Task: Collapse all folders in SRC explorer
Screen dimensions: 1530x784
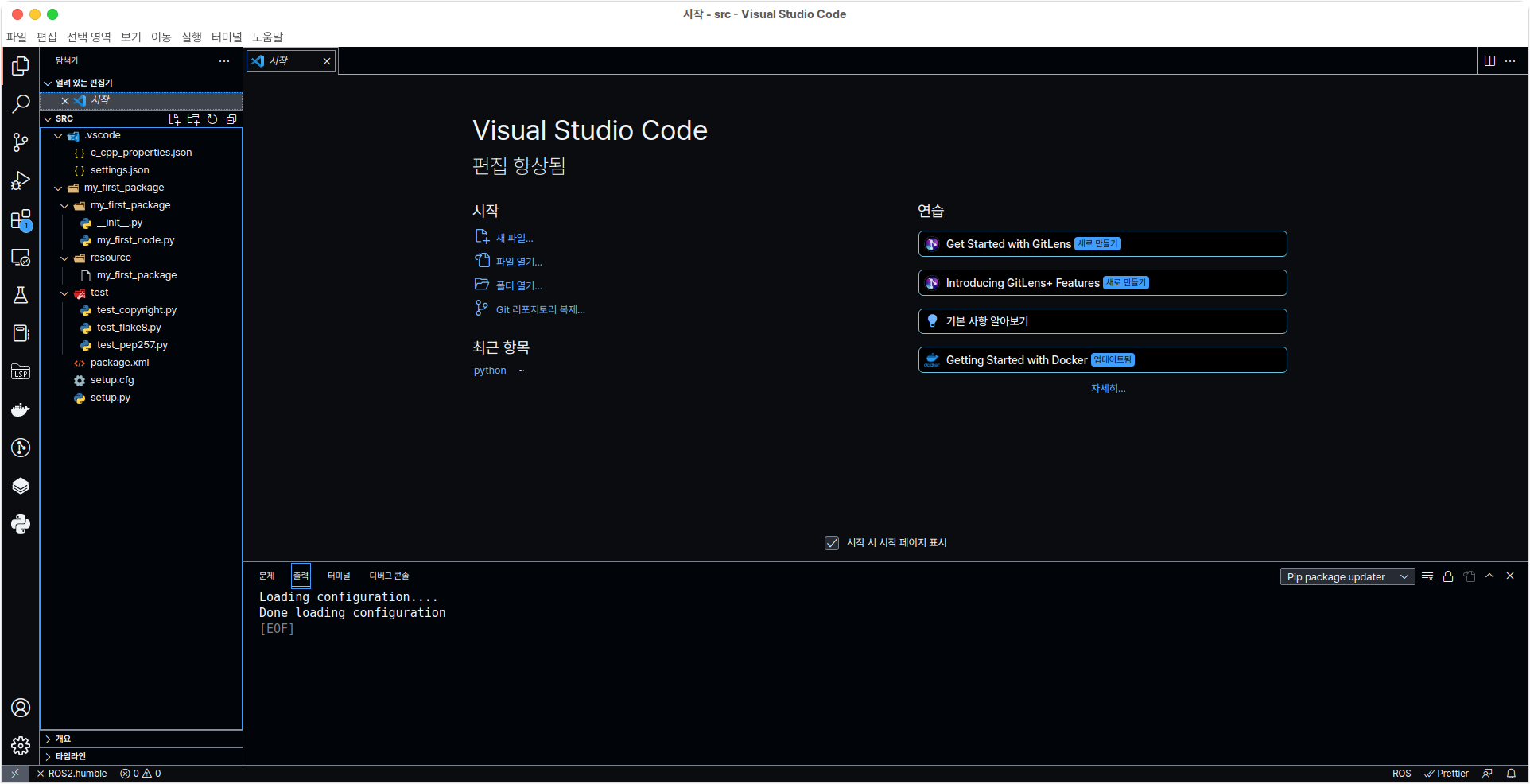Action: click(x=231, y=119)
